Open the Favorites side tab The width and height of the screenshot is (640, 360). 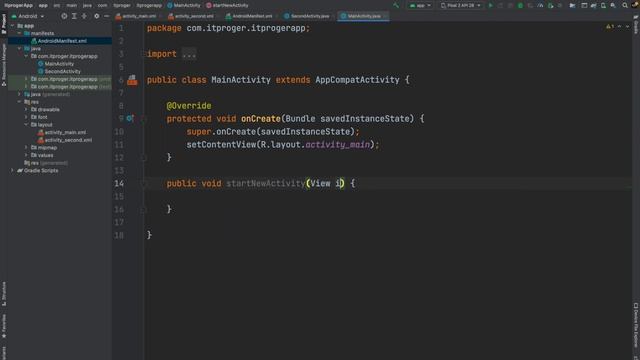point(4,325)
